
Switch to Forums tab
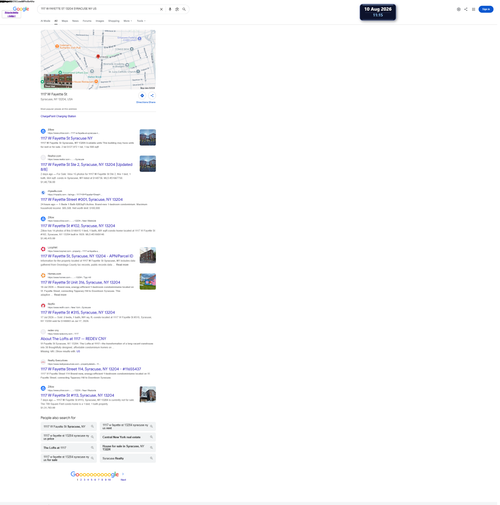(87, 21)
